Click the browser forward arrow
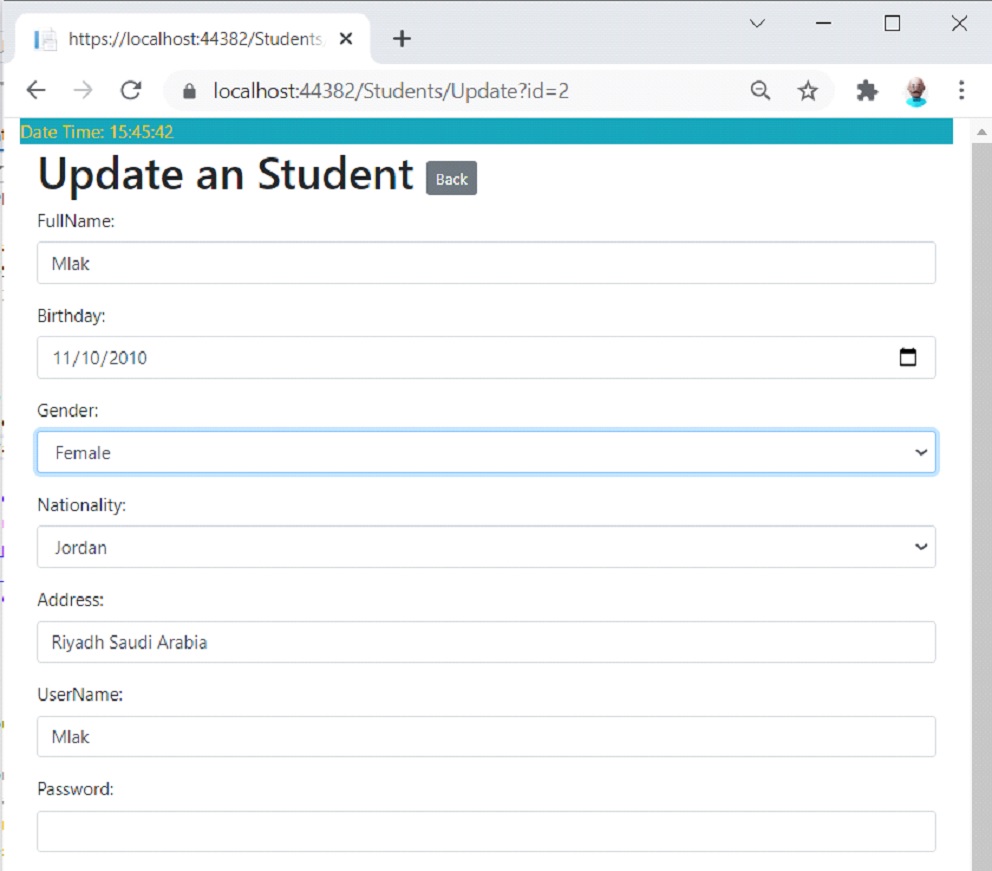The width and height of the screenshot is (992, 871). [x=83, y=90]
